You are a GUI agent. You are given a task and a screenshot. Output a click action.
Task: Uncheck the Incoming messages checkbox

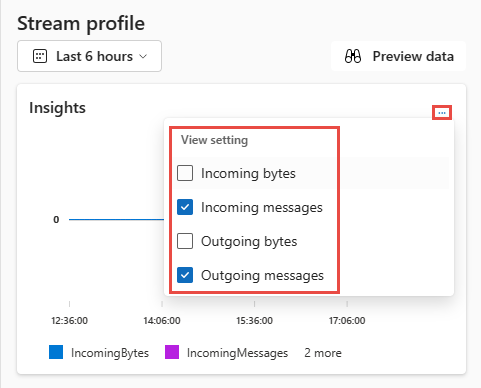coord(185,207)
